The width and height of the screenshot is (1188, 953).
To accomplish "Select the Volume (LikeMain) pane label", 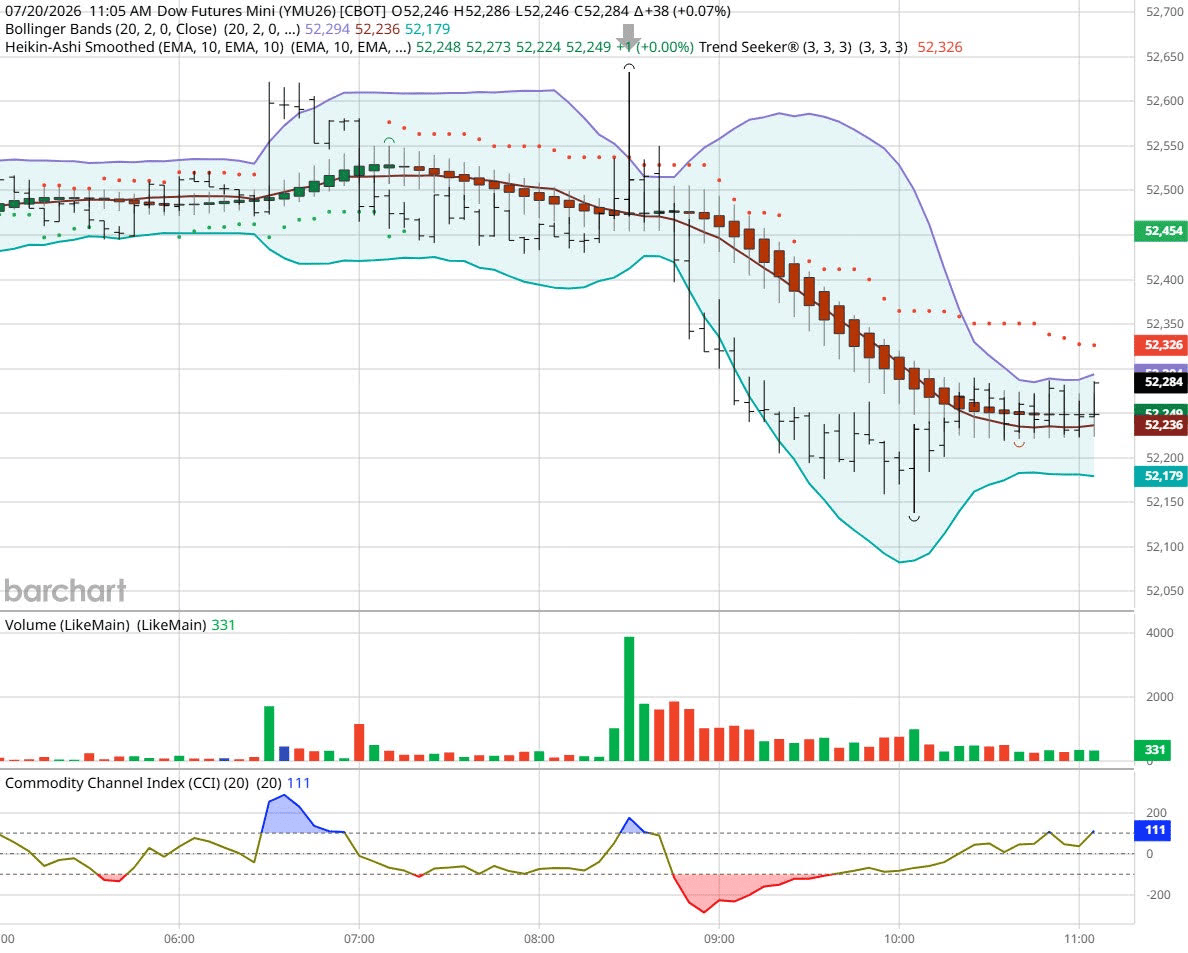I will [67, 625].
